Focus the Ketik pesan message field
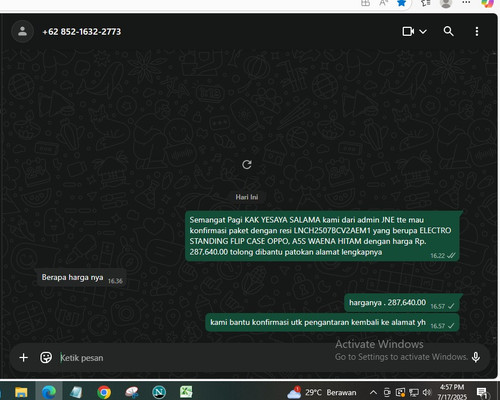 pos(197,358)
